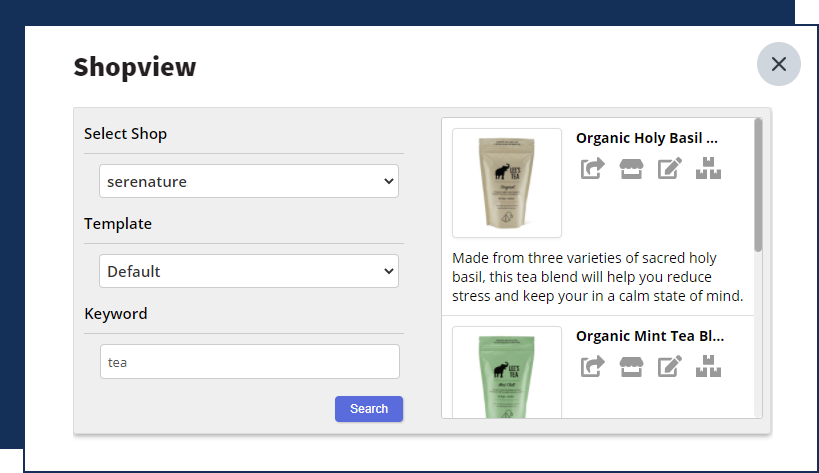Screen dimensions: 819x473
Task: Click inventory boxes icon for Organic Holy Basil
Action: (x=708, y=168)
